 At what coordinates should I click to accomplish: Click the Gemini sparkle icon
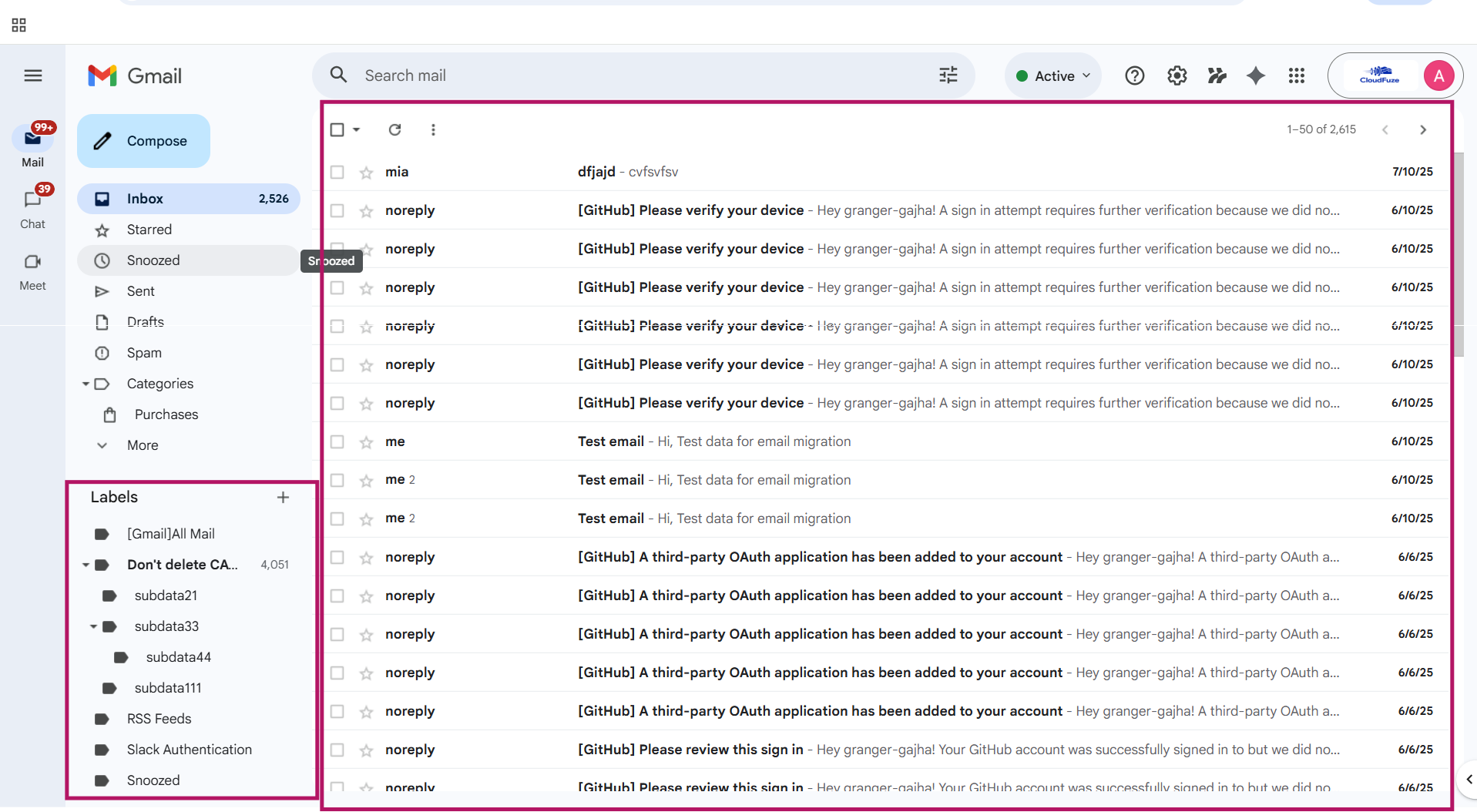(1255, 75)
